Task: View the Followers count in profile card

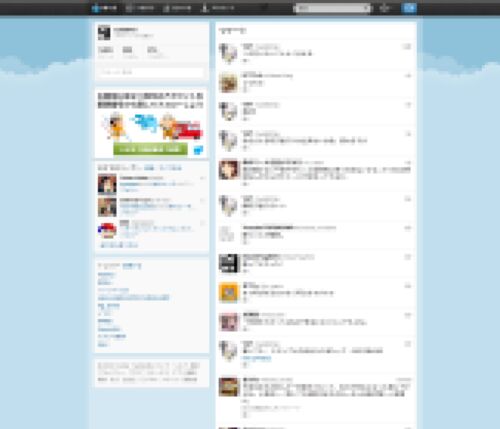Action: [x=157, y=52]
